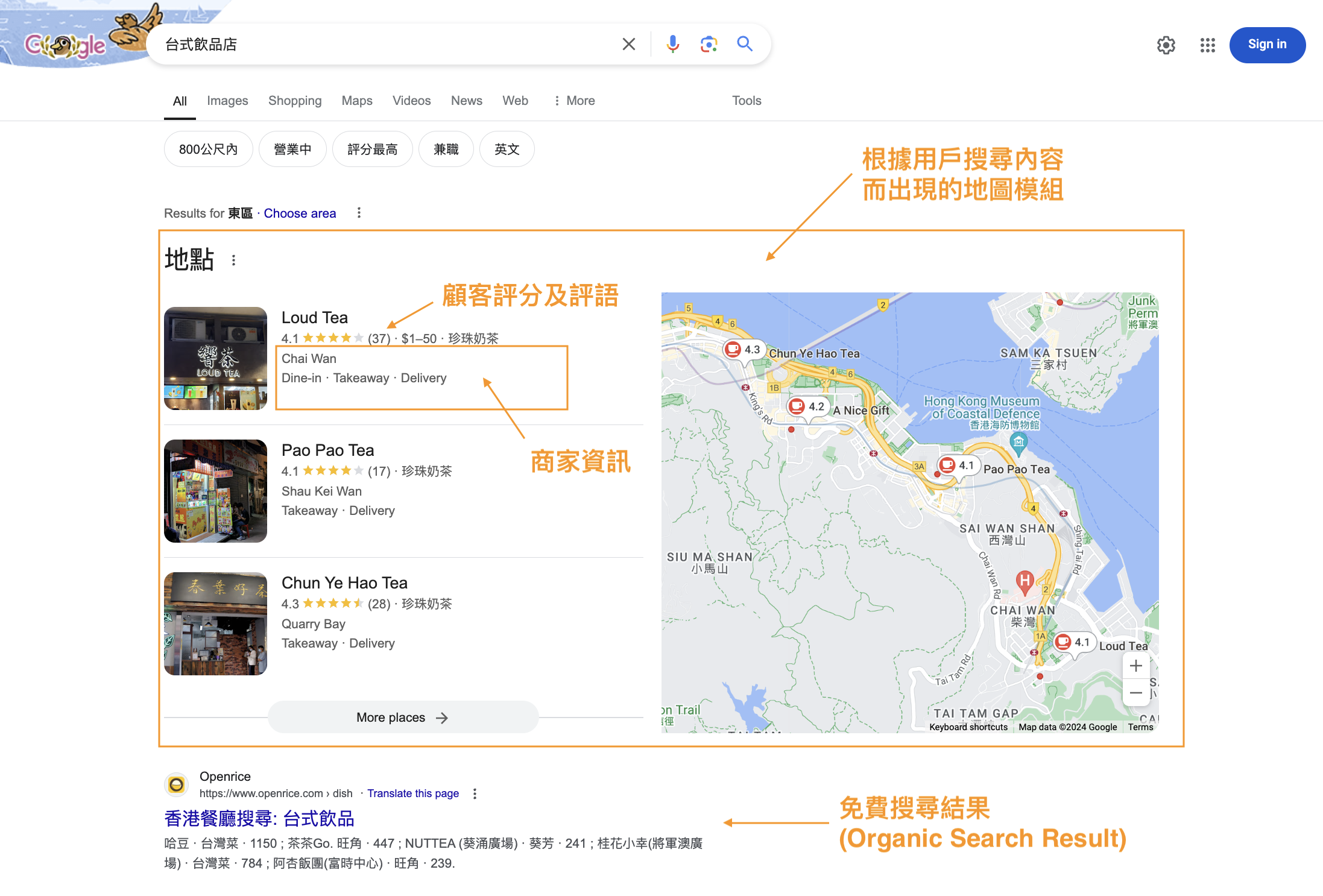Switch to the All results tab
This screenshot has width=1323, height=896.
(180, 101)
